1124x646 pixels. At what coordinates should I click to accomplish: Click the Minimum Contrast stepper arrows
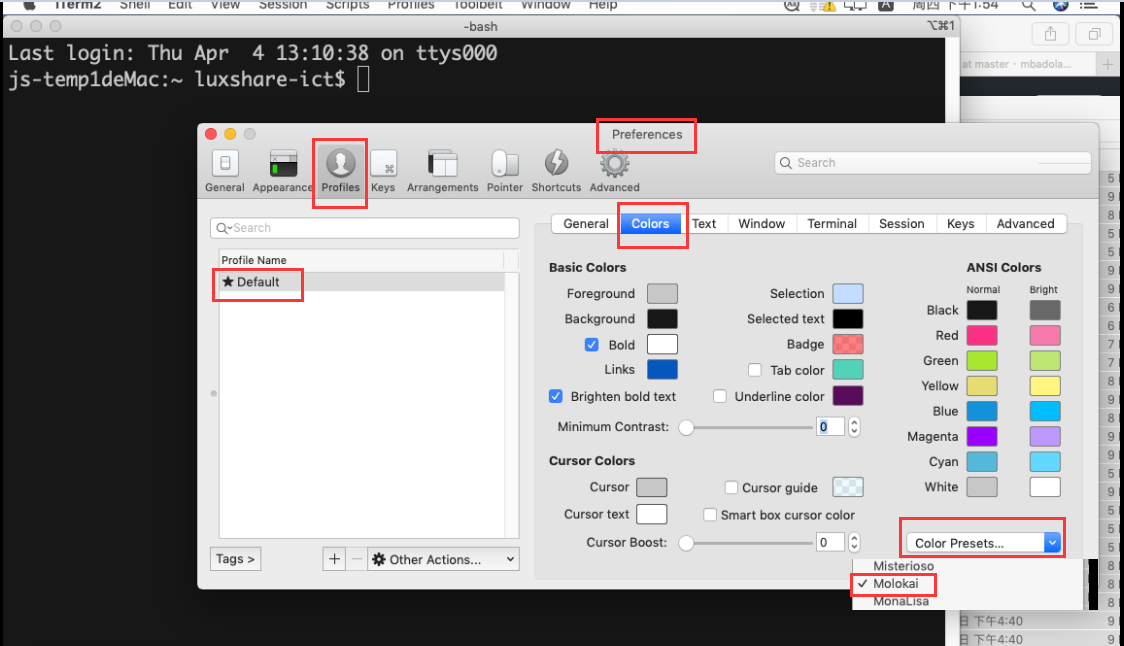[x=854, y=427]
